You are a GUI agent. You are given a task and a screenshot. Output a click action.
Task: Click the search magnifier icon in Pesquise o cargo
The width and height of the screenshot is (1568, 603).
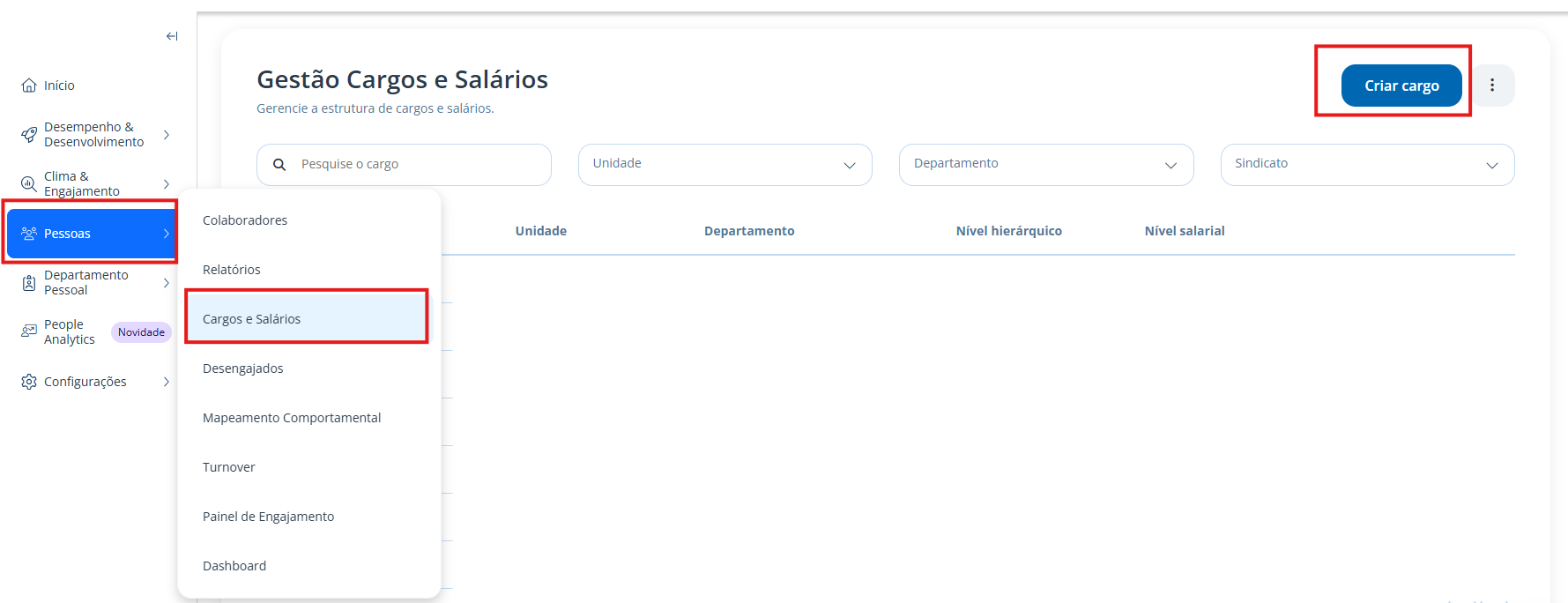279,165
